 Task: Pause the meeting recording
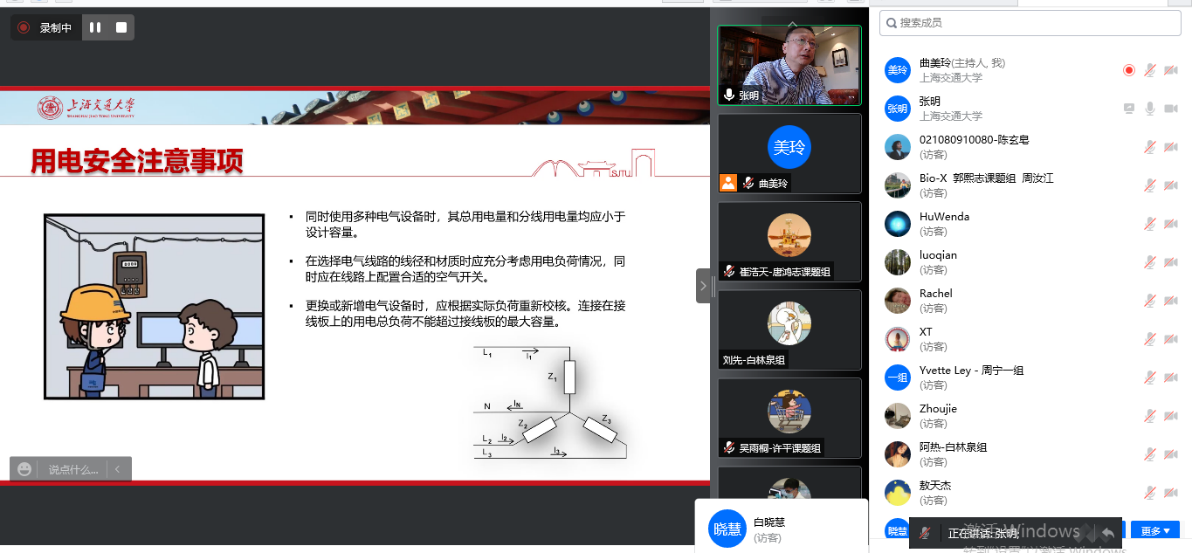[x=95, y=28]
